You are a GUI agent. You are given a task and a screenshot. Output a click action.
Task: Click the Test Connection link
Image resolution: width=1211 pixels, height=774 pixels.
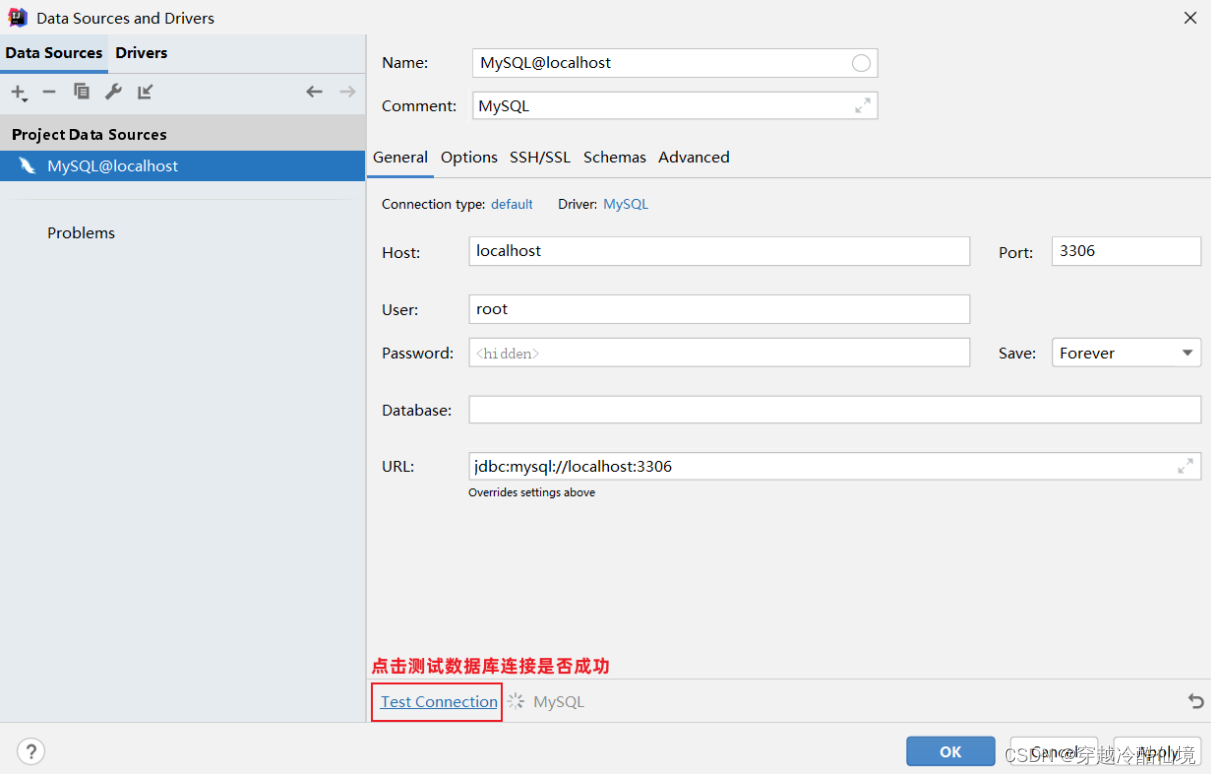point(439,702)
